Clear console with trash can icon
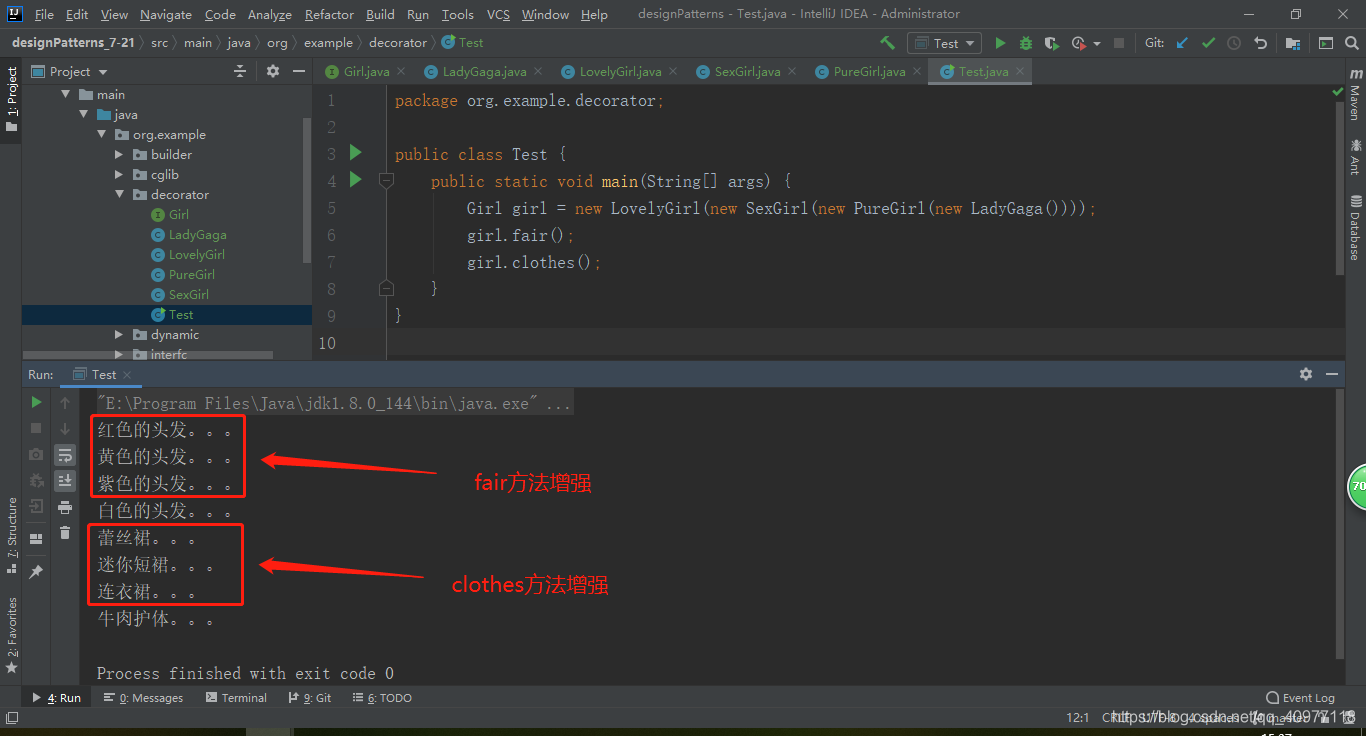This screenshot has height=736, width=1366. point(65,533)
